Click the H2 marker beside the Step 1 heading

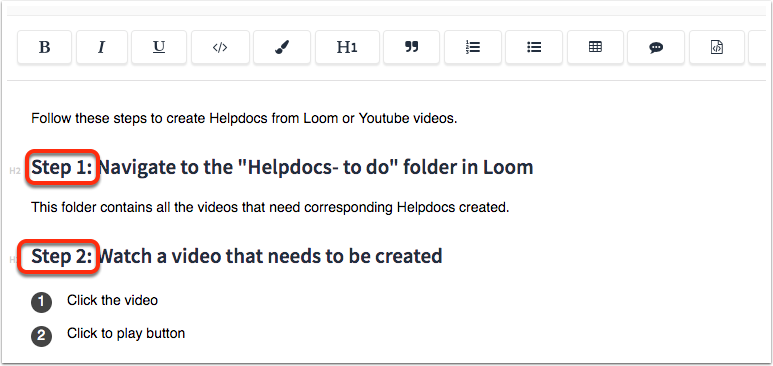tap(15, 171)
